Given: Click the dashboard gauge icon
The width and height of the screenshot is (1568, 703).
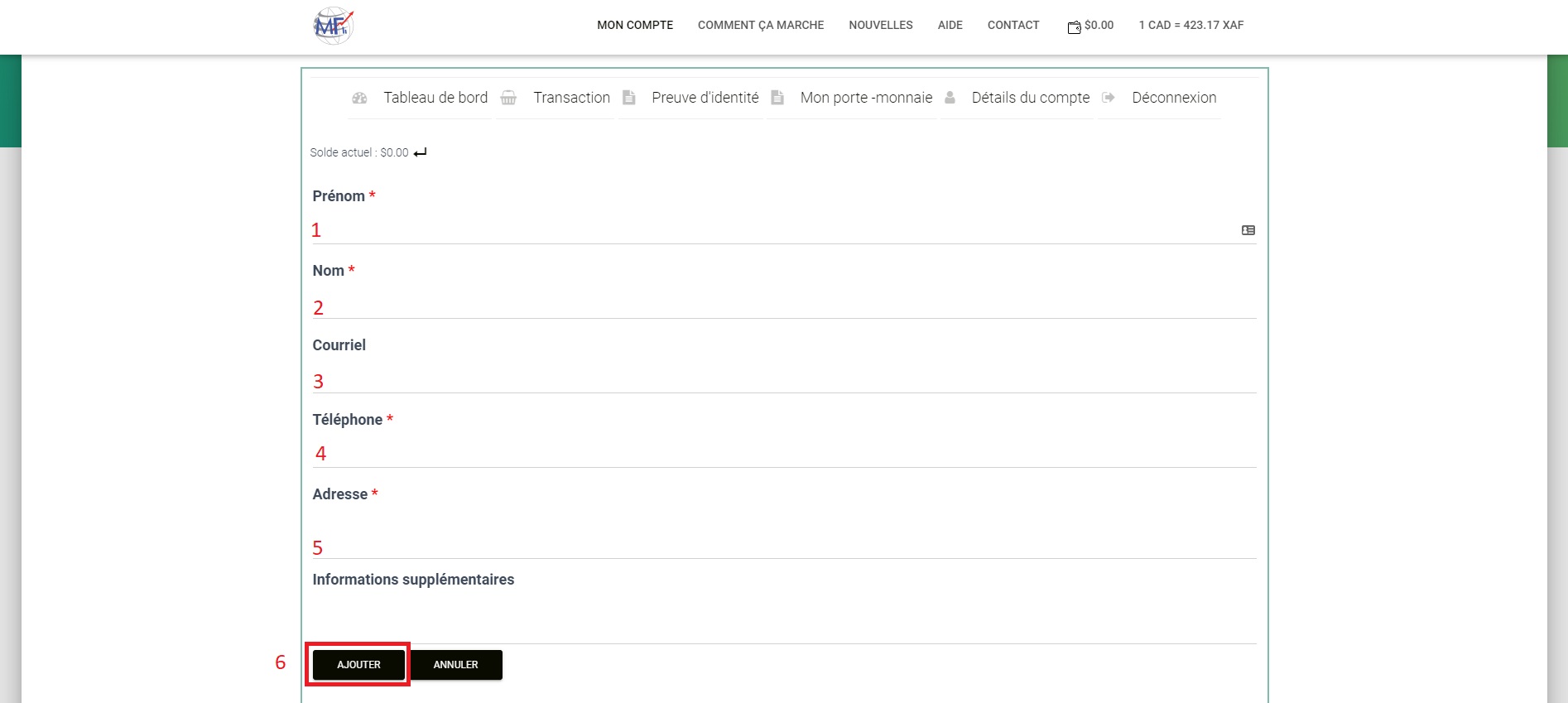Looking at the screenshot, I should click(x=359, y=98).
